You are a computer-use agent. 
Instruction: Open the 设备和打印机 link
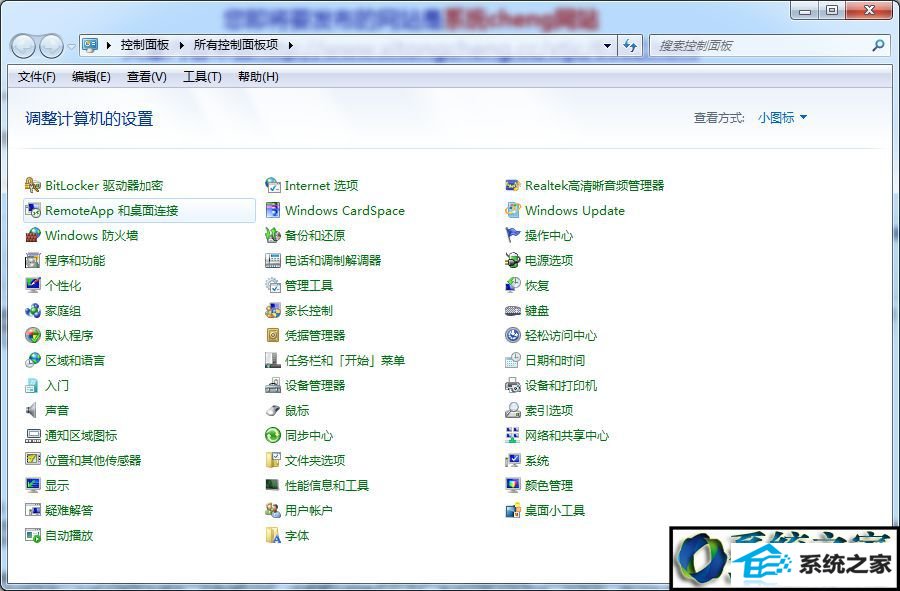561,386
